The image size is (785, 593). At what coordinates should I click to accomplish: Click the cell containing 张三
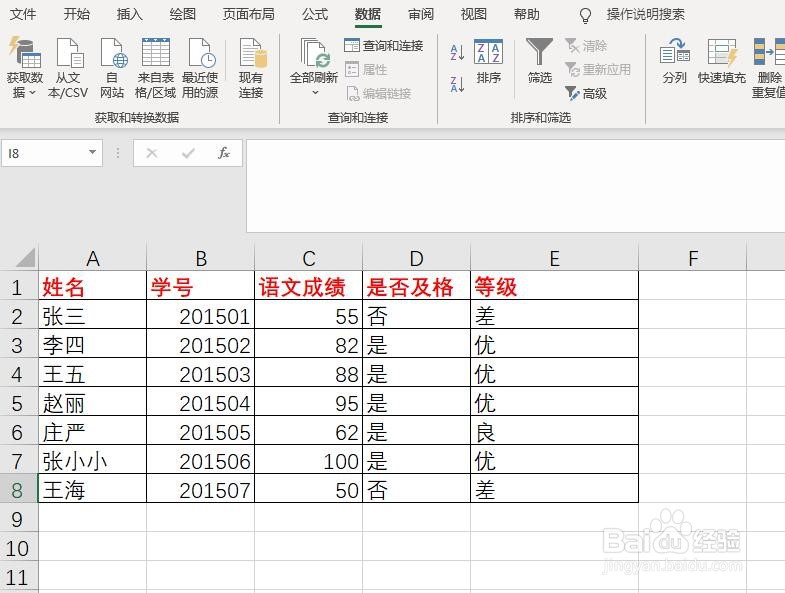93,316
